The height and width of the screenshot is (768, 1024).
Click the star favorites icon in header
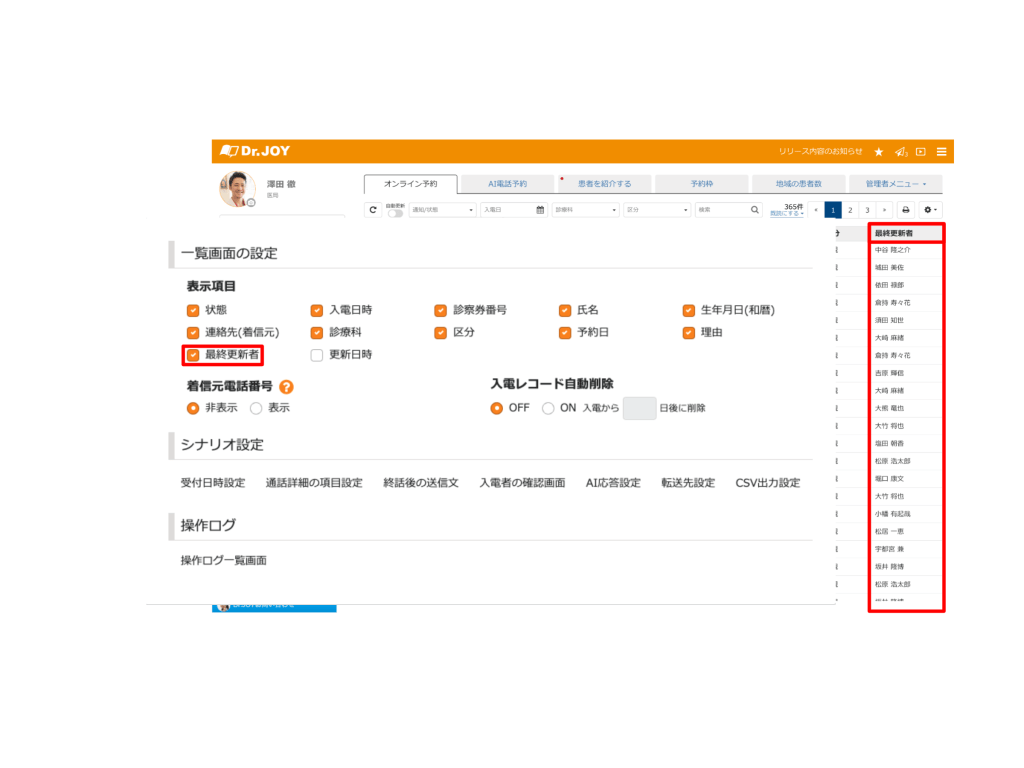coord(879,152)
